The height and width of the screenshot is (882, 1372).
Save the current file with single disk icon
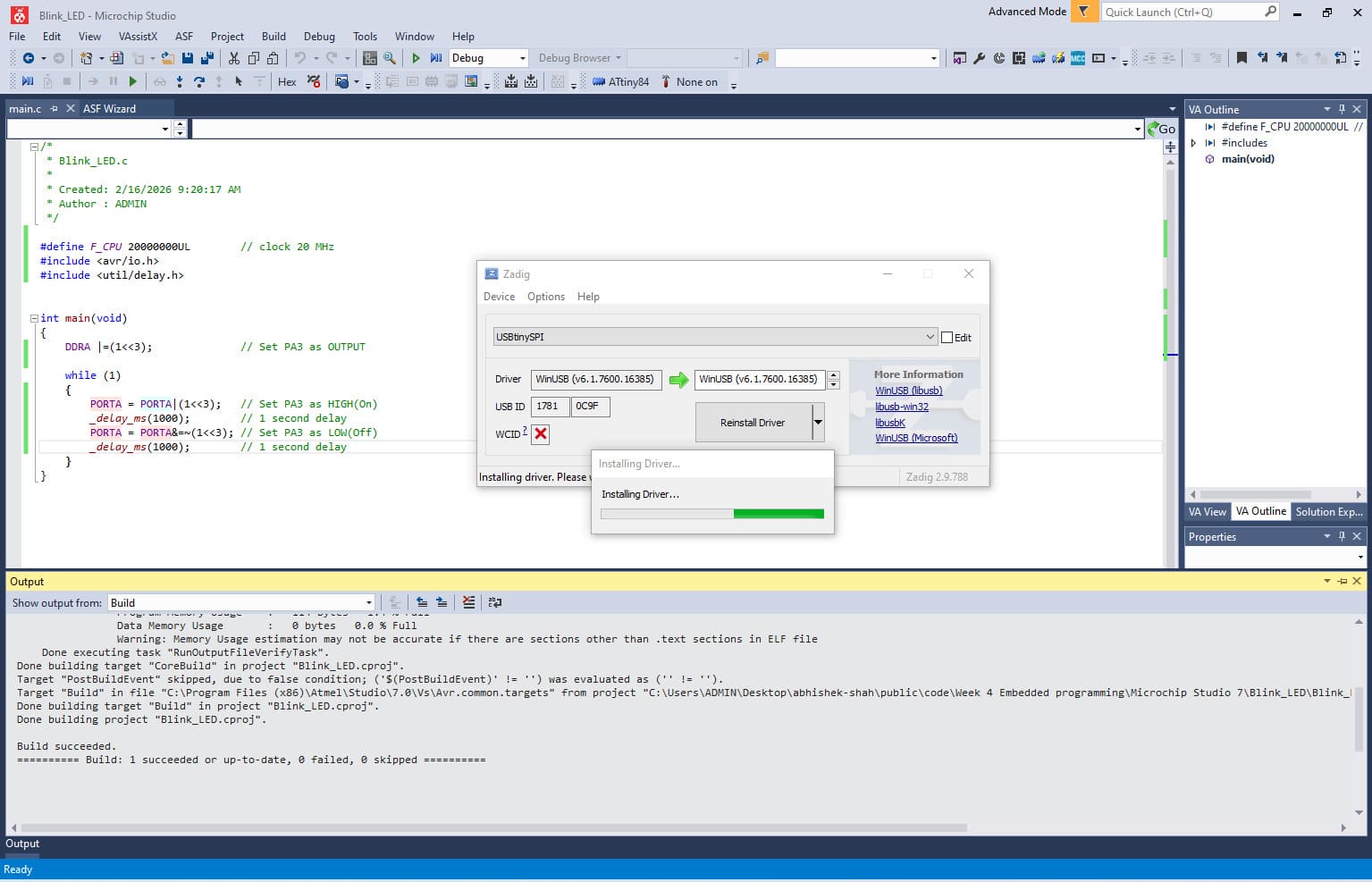[188, 58]
